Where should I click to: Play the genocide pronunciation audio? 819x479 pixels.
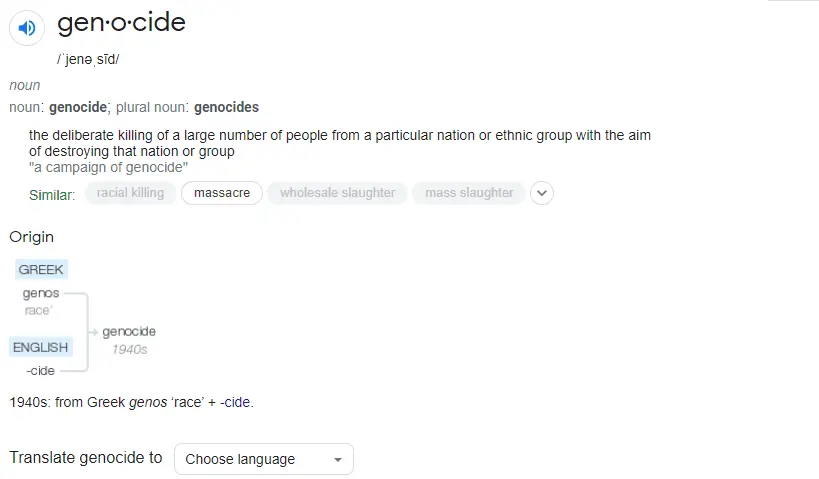point(27,28)
